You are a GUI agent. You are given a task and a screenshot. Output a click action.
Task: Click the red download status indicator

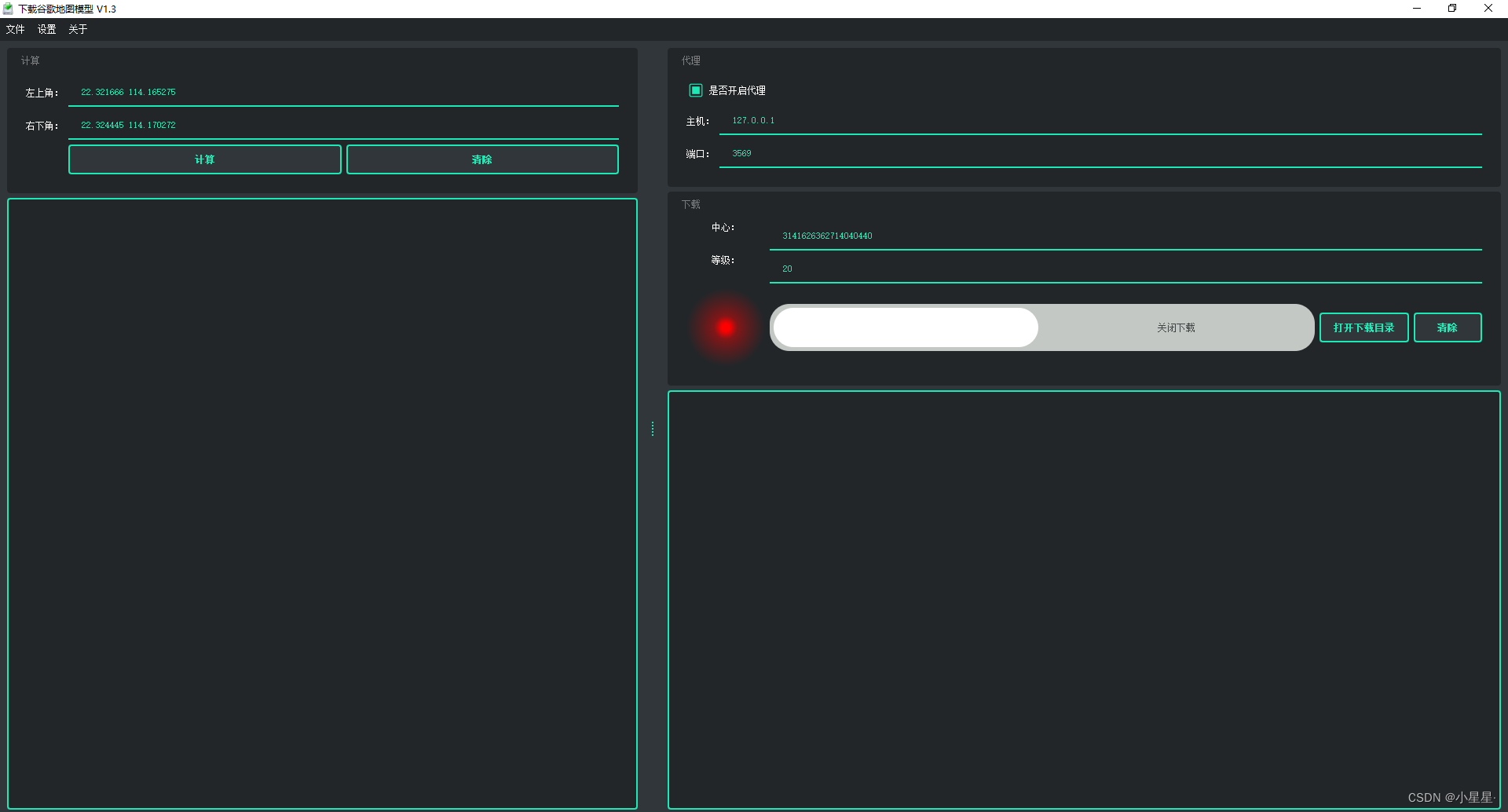tap(726, 327)
